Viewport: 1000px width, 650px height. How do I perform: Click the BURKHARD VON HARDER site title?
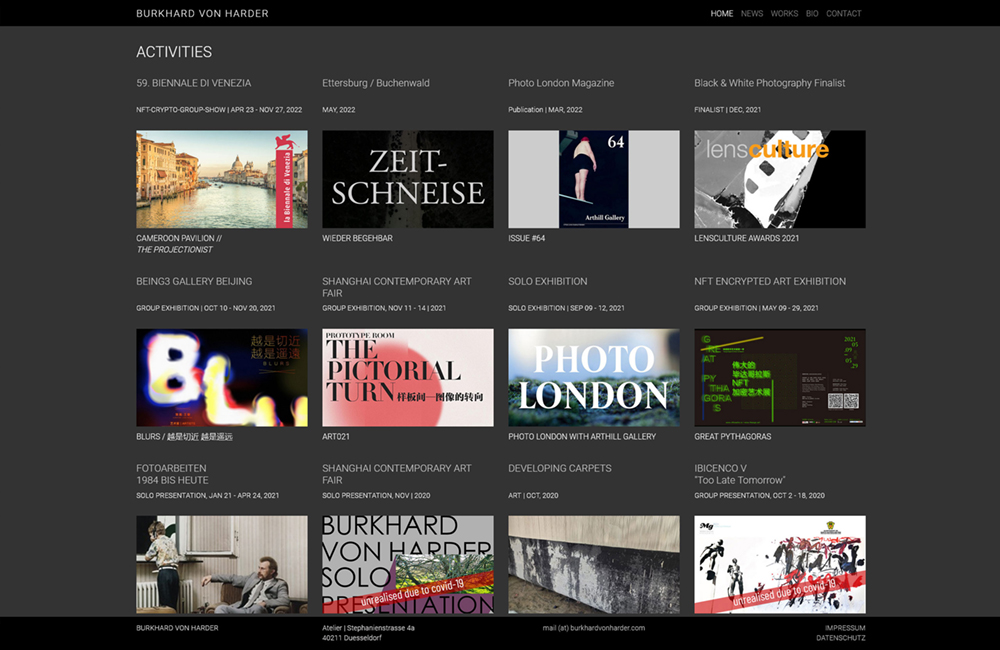tap(201, 13)
